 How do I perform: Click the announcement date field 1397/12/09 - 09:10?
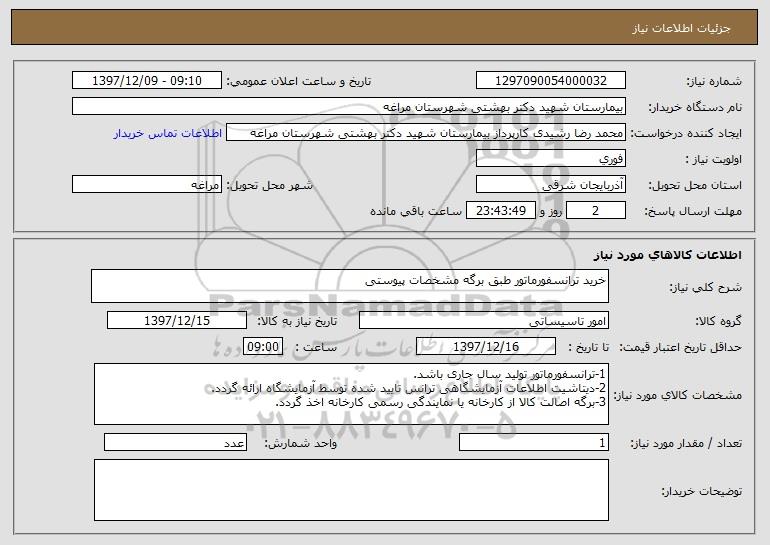pos(147,80)
